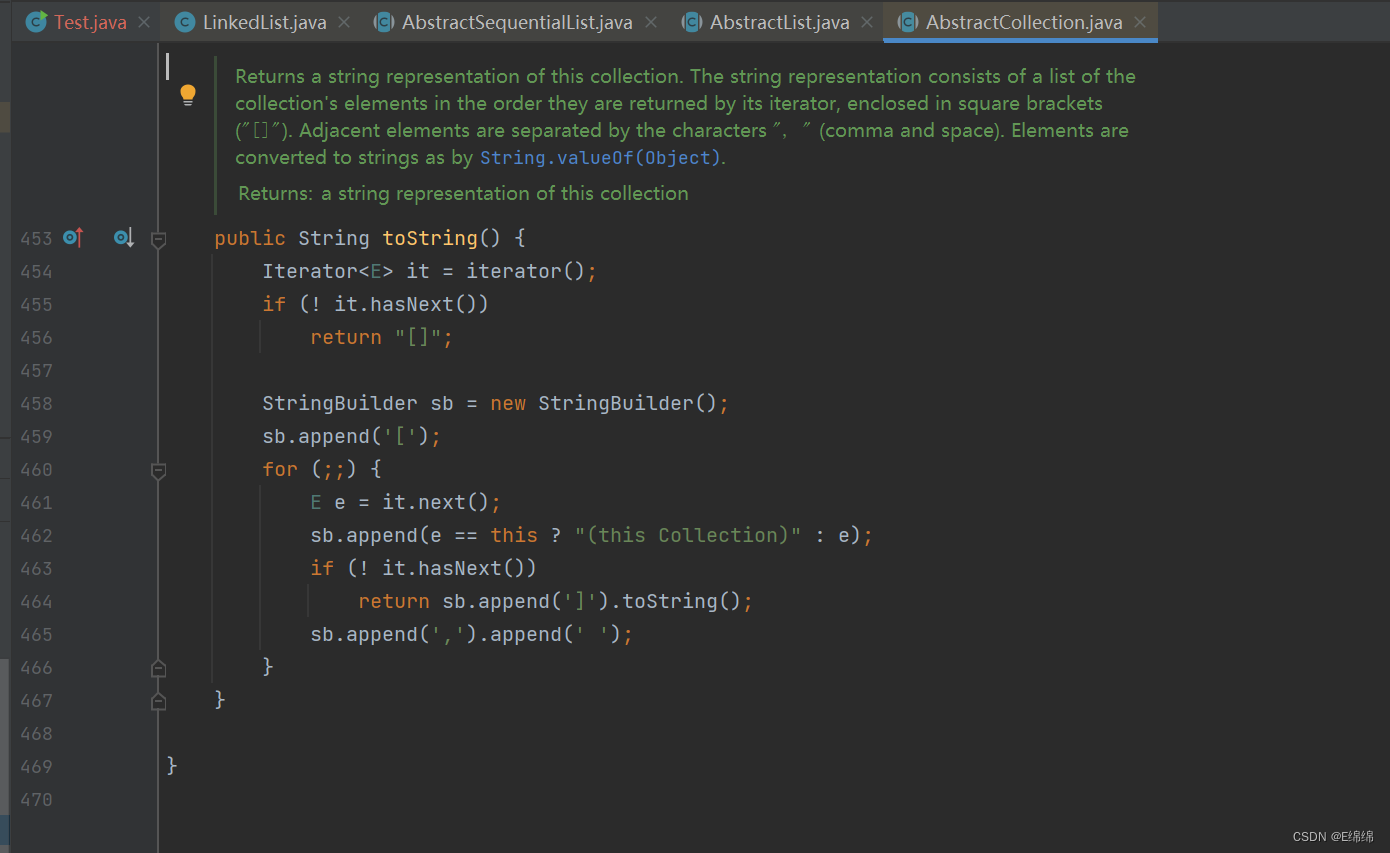Click the overridden method down-arrow gutter icon
The width and height of the screenshot is (1390, 853).
[122, 238]
